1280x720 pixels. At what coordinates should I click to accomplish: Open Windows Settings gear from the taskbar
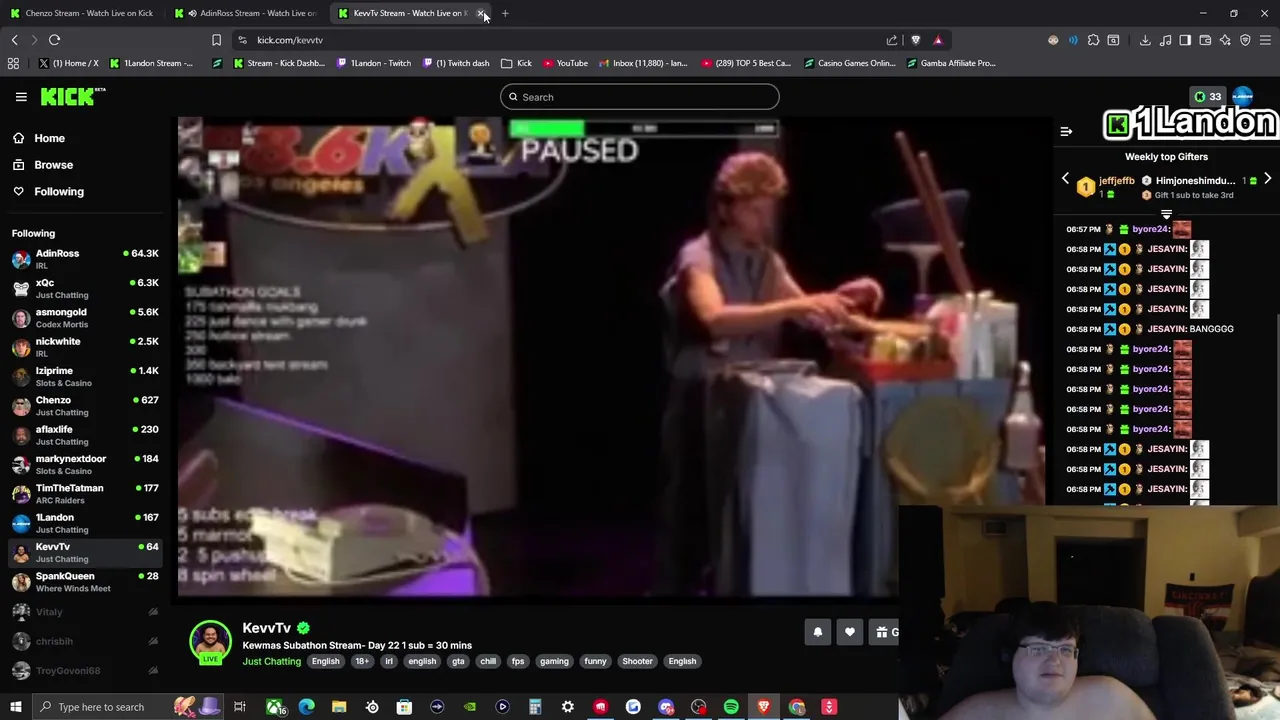[568, 707]
